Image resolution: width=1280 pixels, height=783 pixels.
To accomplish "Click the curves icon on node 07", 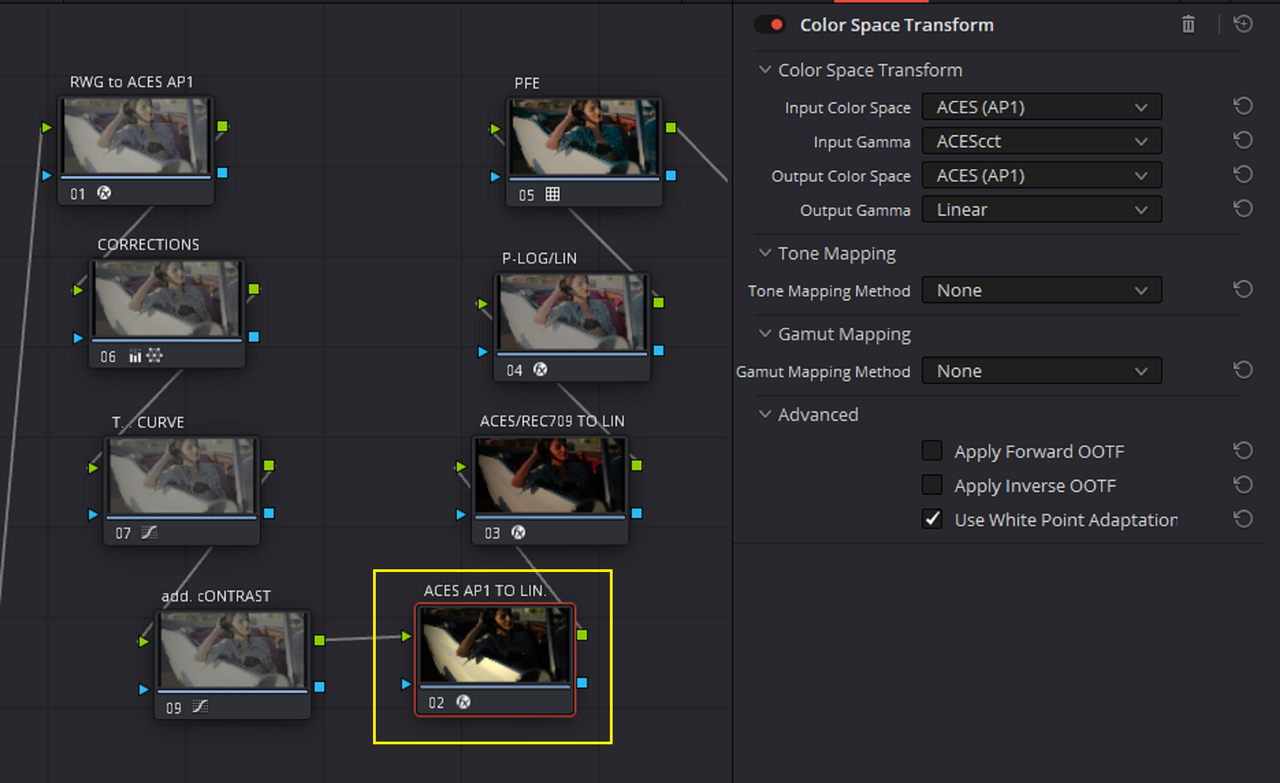I will [149, 533].
